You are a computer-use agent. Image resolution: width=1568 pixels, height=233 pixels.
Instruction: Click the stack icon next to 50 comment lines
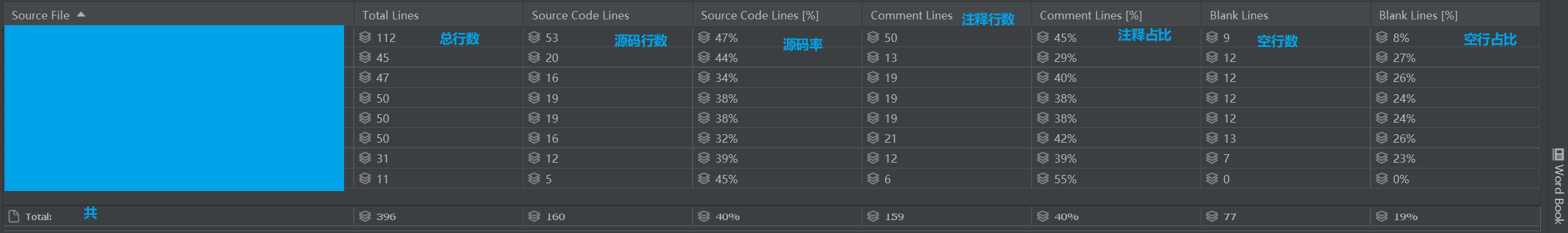873,37
